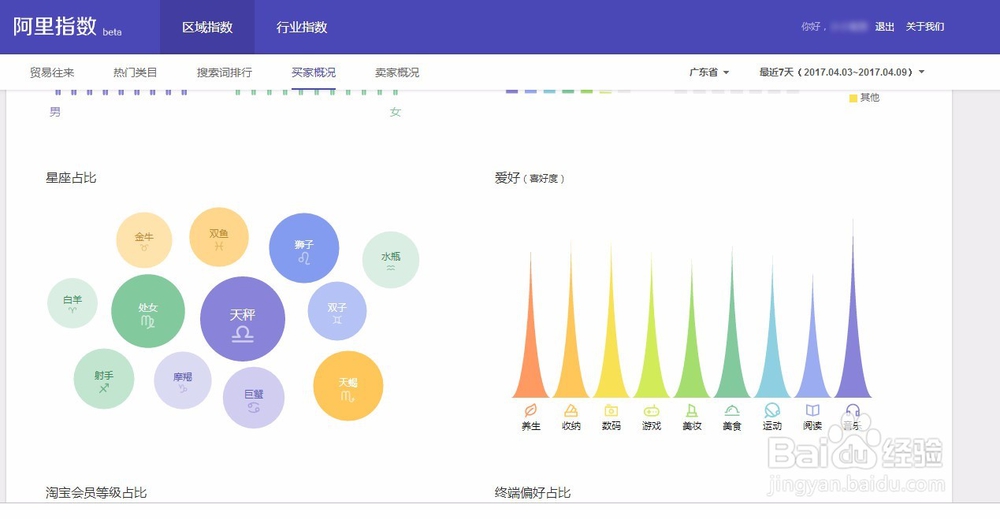The height and width of the screenshot is (519, 1000).
Task: Click the 收纳 storage icon
Action: pos(571,410)
